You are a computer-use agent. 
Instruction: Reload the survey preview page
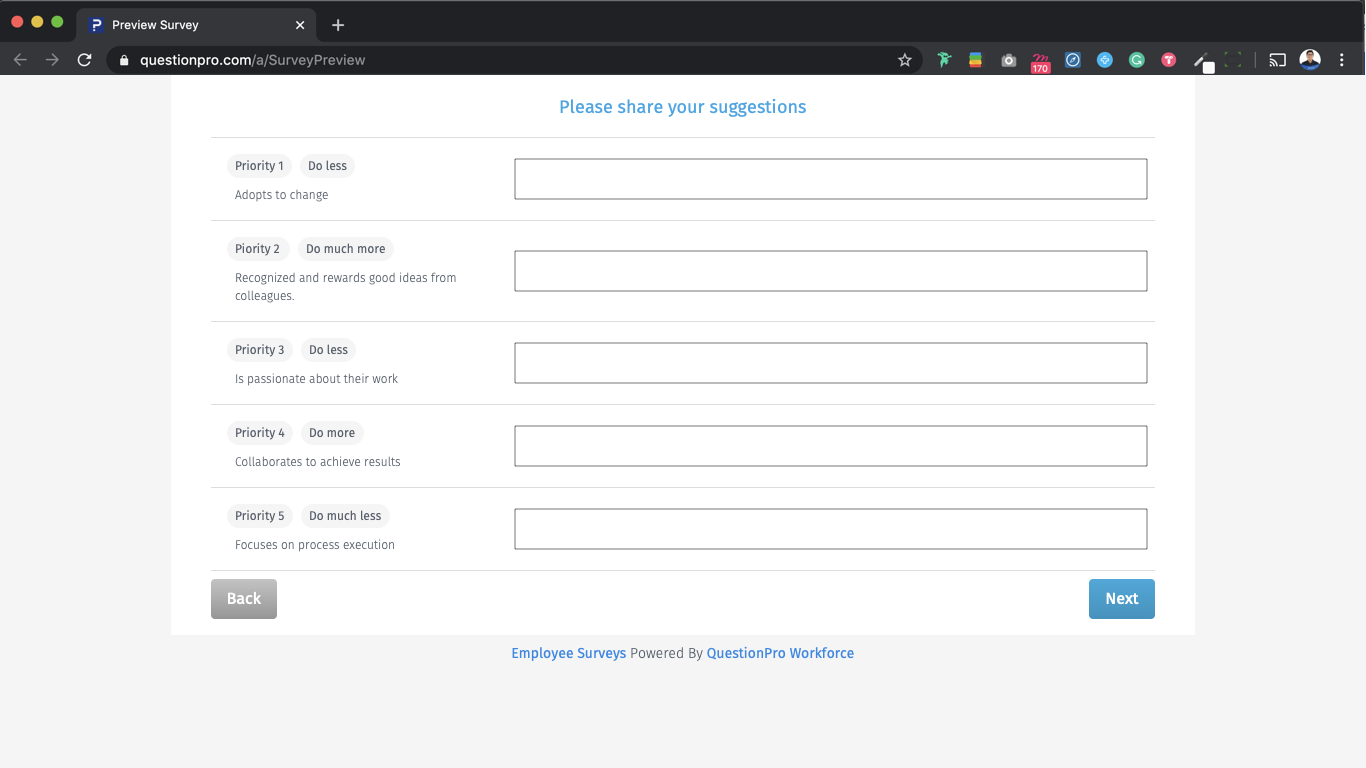(x=84, y=59)
